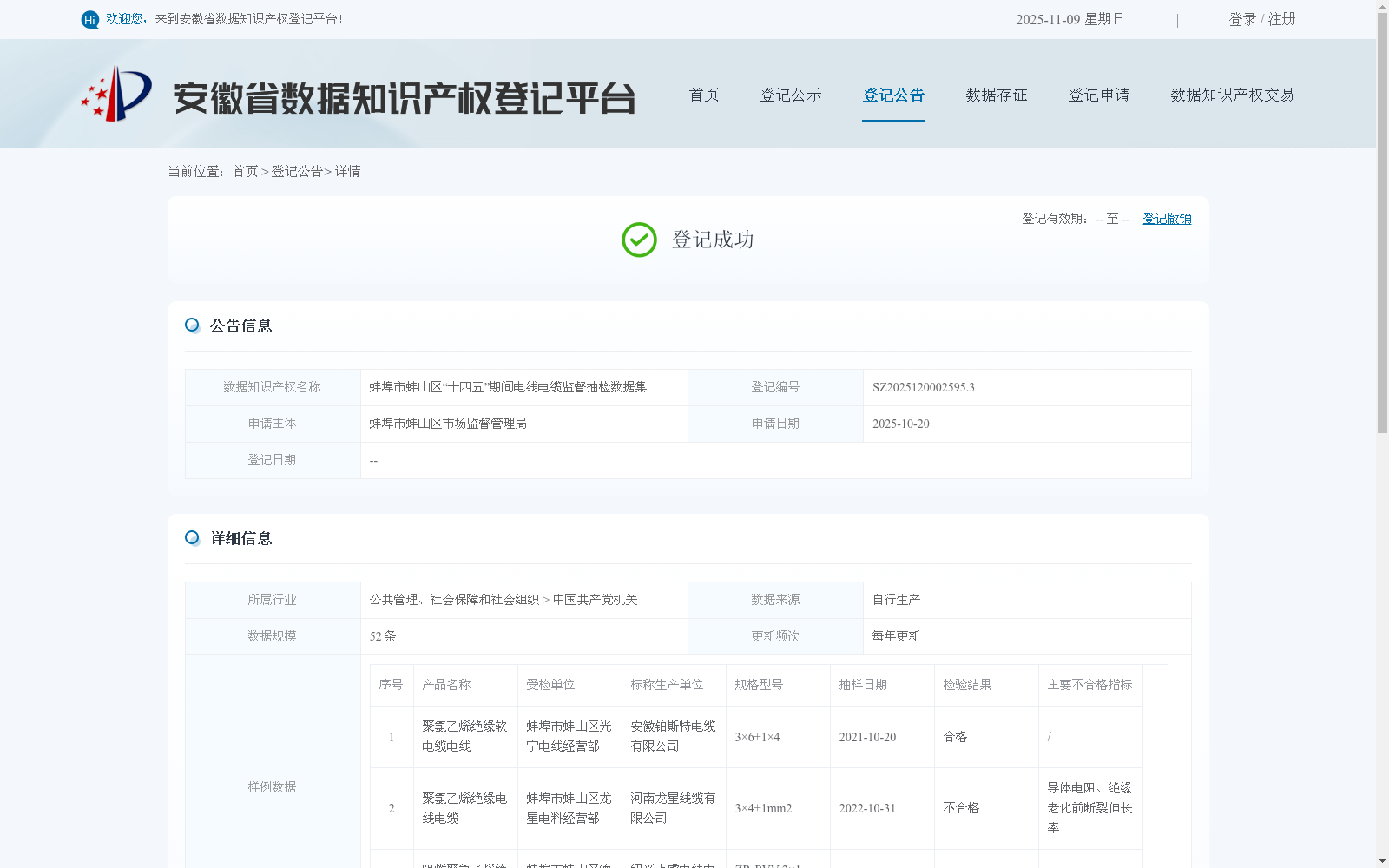Image resolution: width=1389 pixels, height=868 pixels.
Task: Click manufacturer 安徽铂斯特电缆有限公司
Action: click(x=673, y=736)
